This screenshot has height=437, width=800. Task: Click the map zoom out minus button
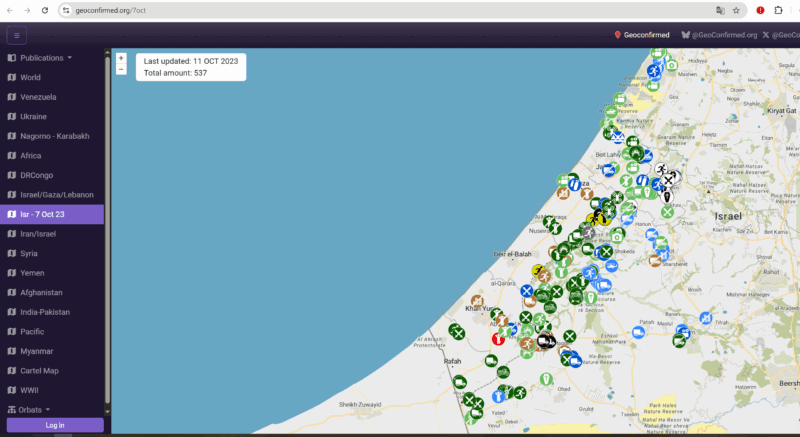click(121, 70)
